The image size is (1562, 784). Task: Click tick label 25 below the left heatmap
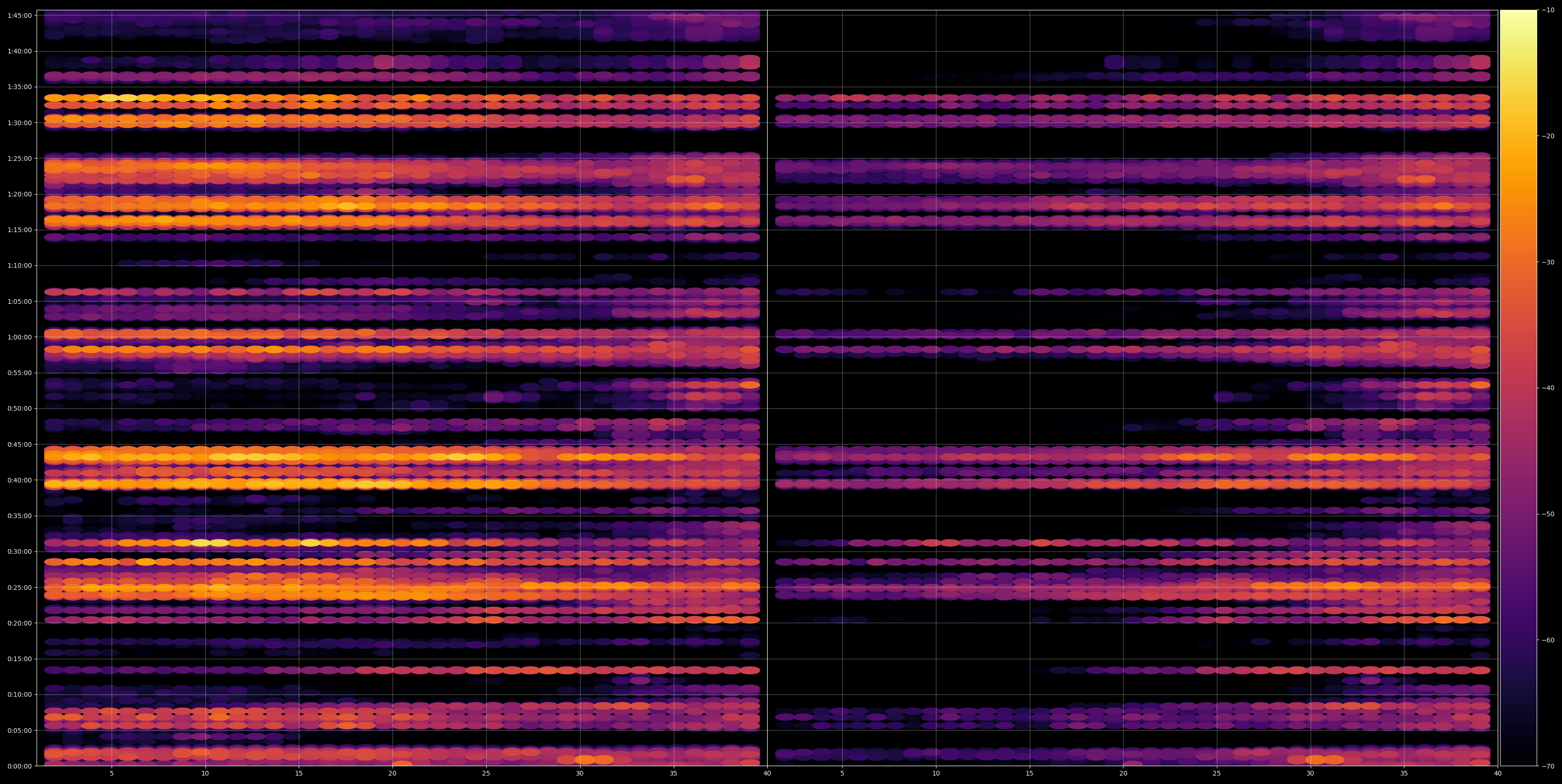(x=486, y=773)
